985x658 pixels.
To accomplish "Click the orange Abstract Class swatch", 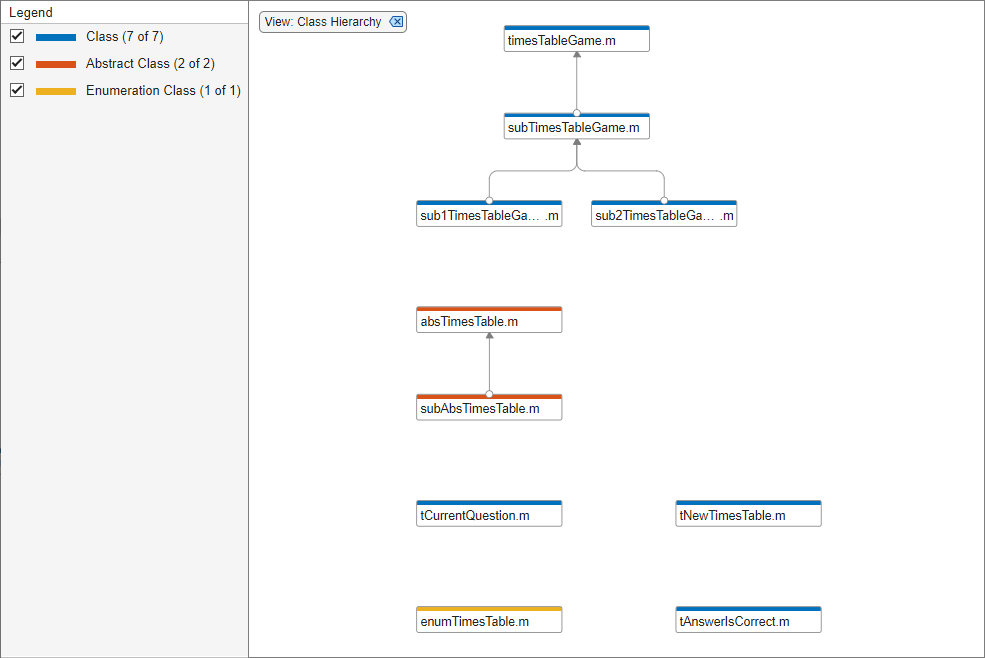I will 56,64.
